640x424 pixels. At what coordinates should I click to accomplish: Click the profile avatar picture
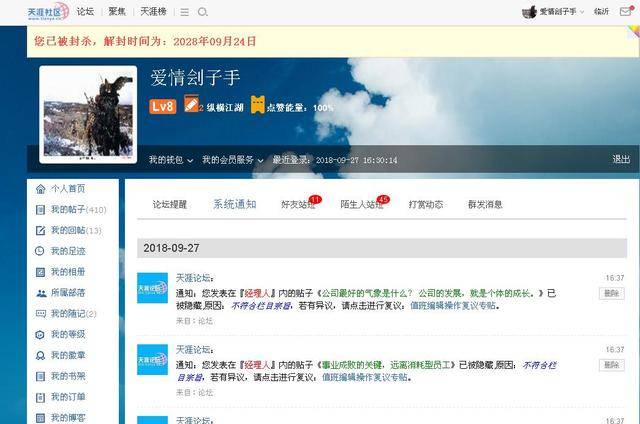(x=88, y=114)
